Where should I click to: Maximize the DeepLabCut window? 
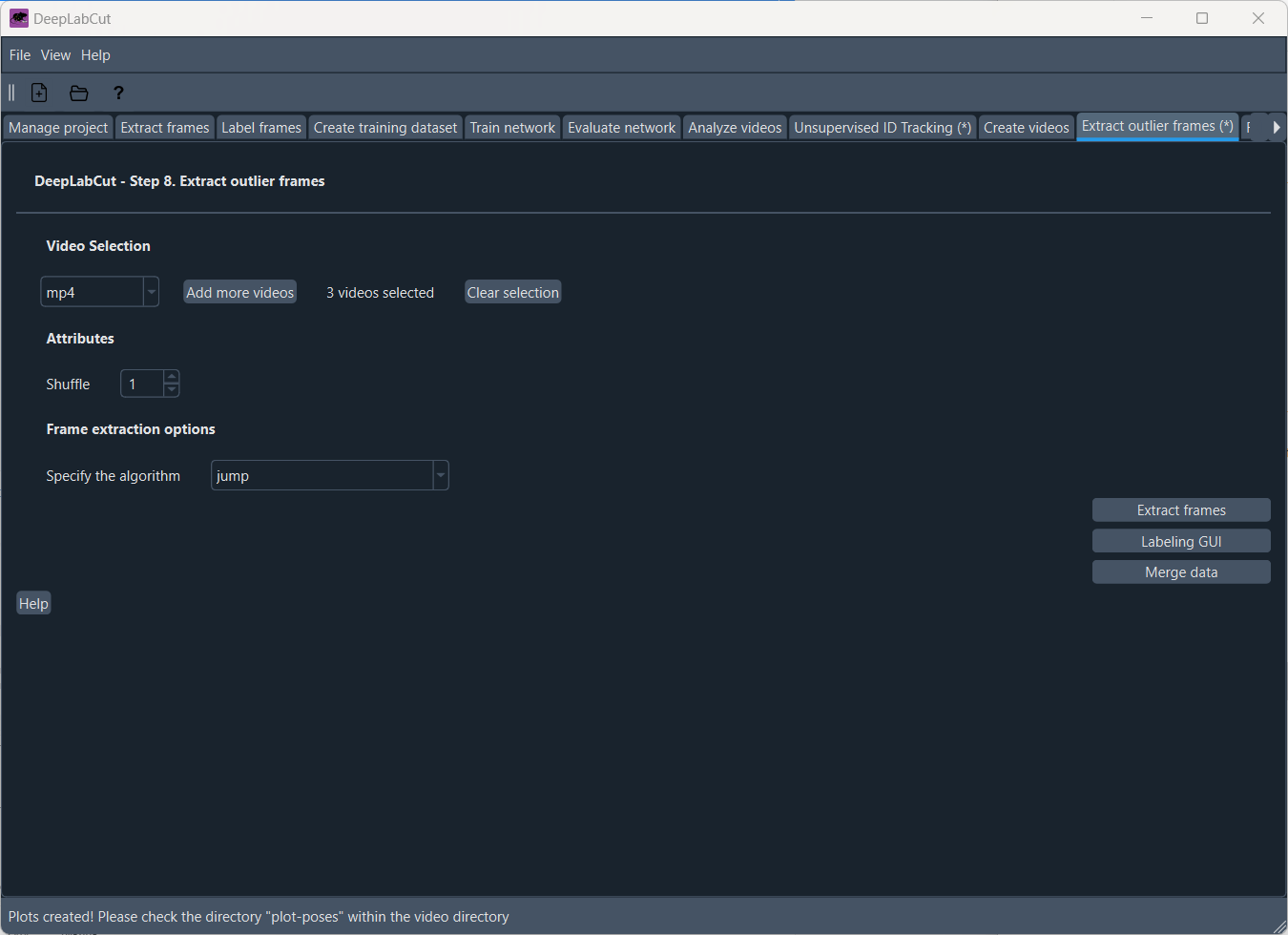(1202, 18)
